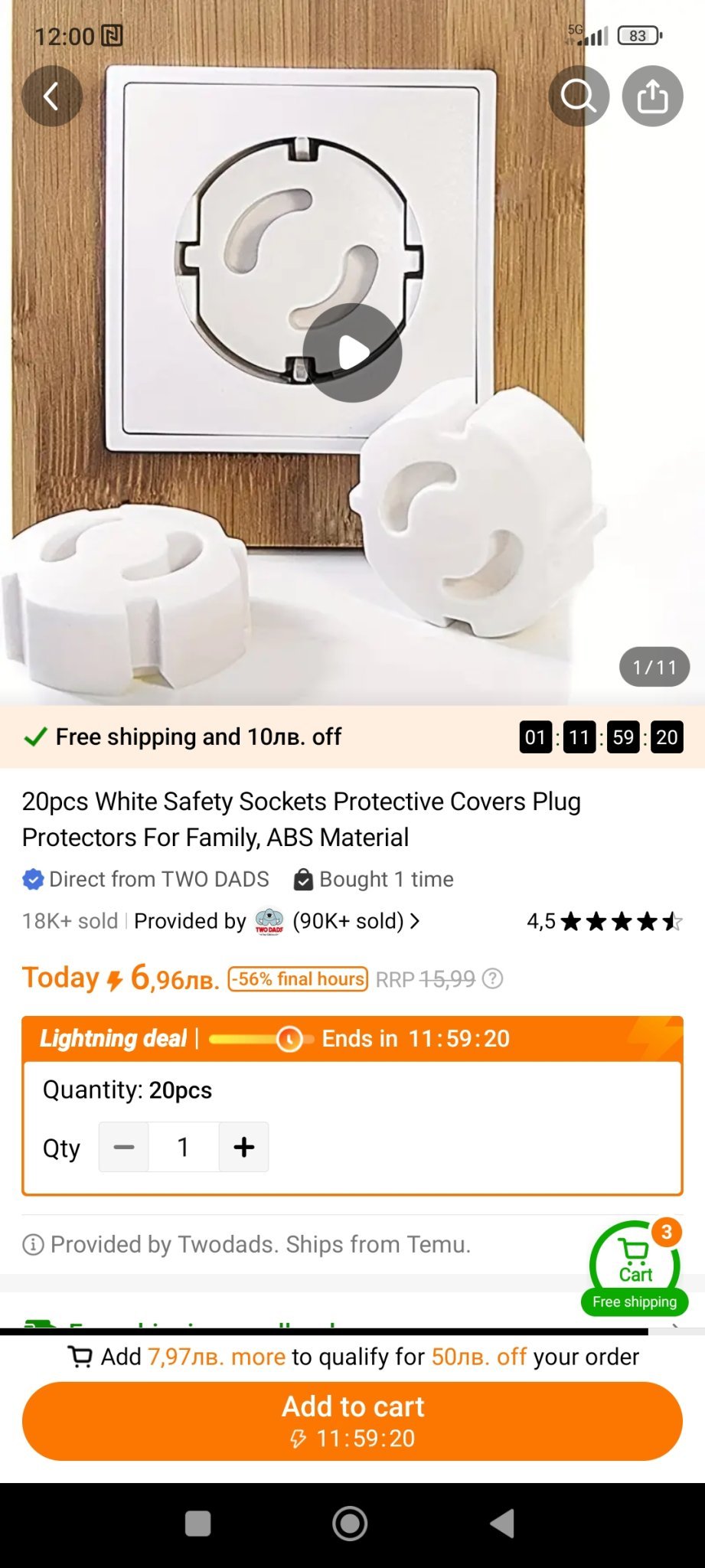This screenshot has width=705, height=1568.
Task: Tap the Android home button
Action: click(350, 1524)
